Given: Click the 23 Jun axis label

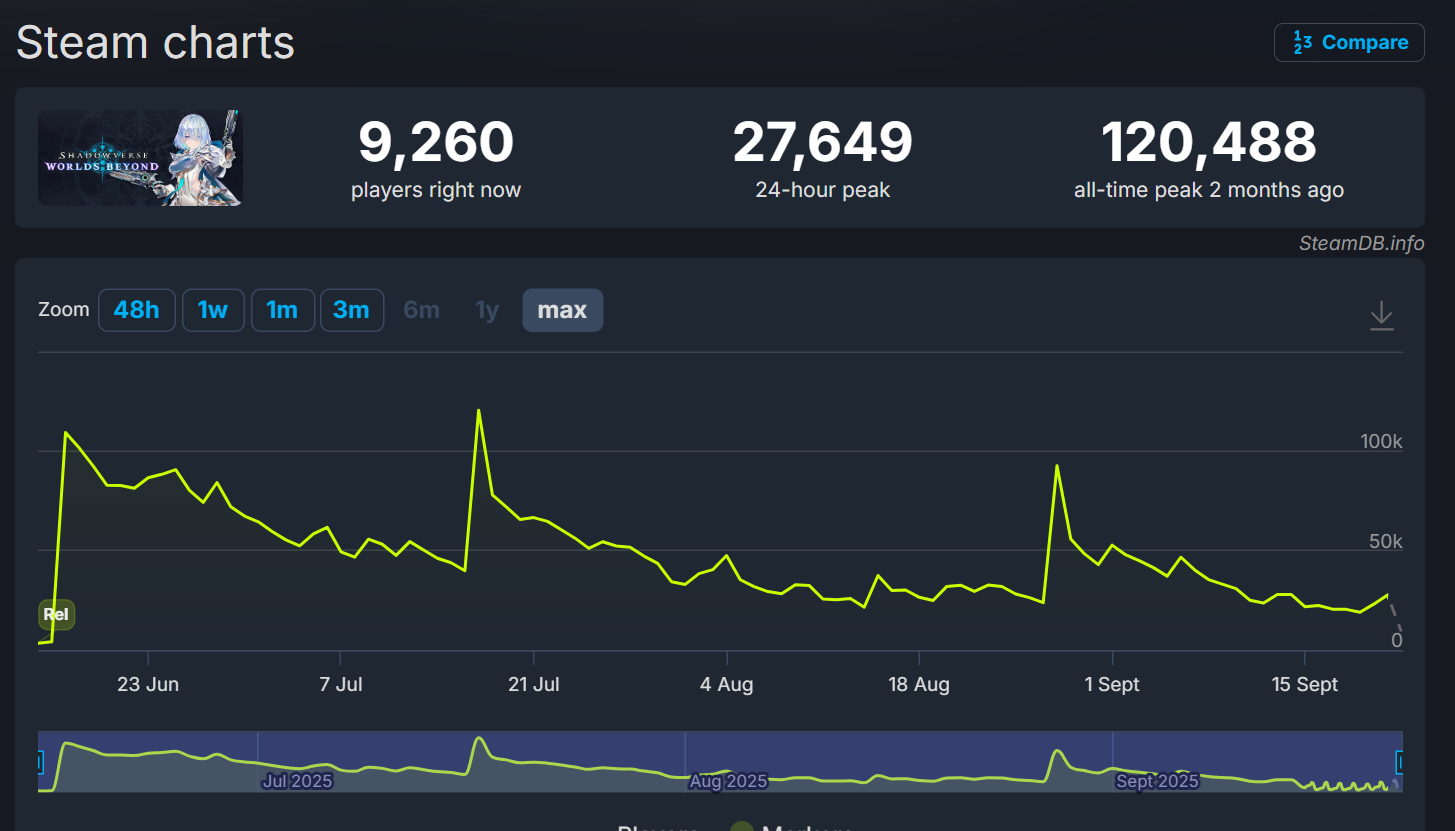Looking at the screenshot, I should [148, 685].
